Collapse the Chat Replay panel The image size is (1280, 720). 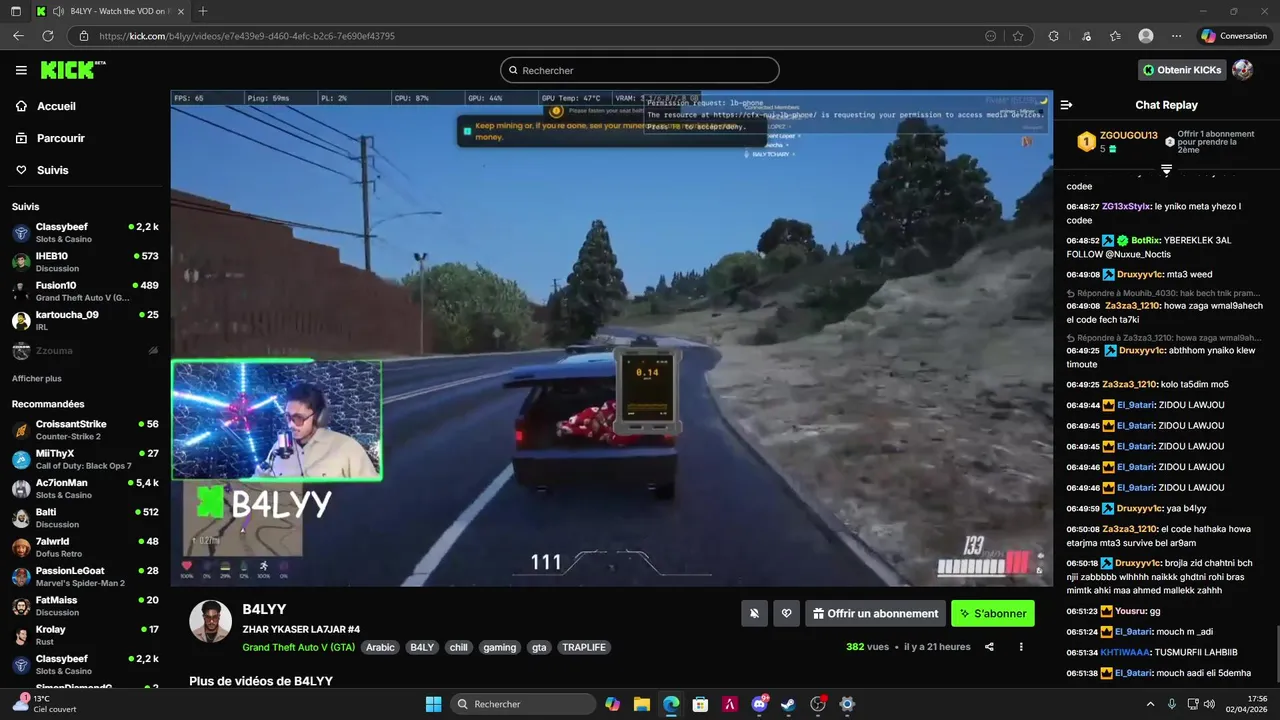[1066, 105]
